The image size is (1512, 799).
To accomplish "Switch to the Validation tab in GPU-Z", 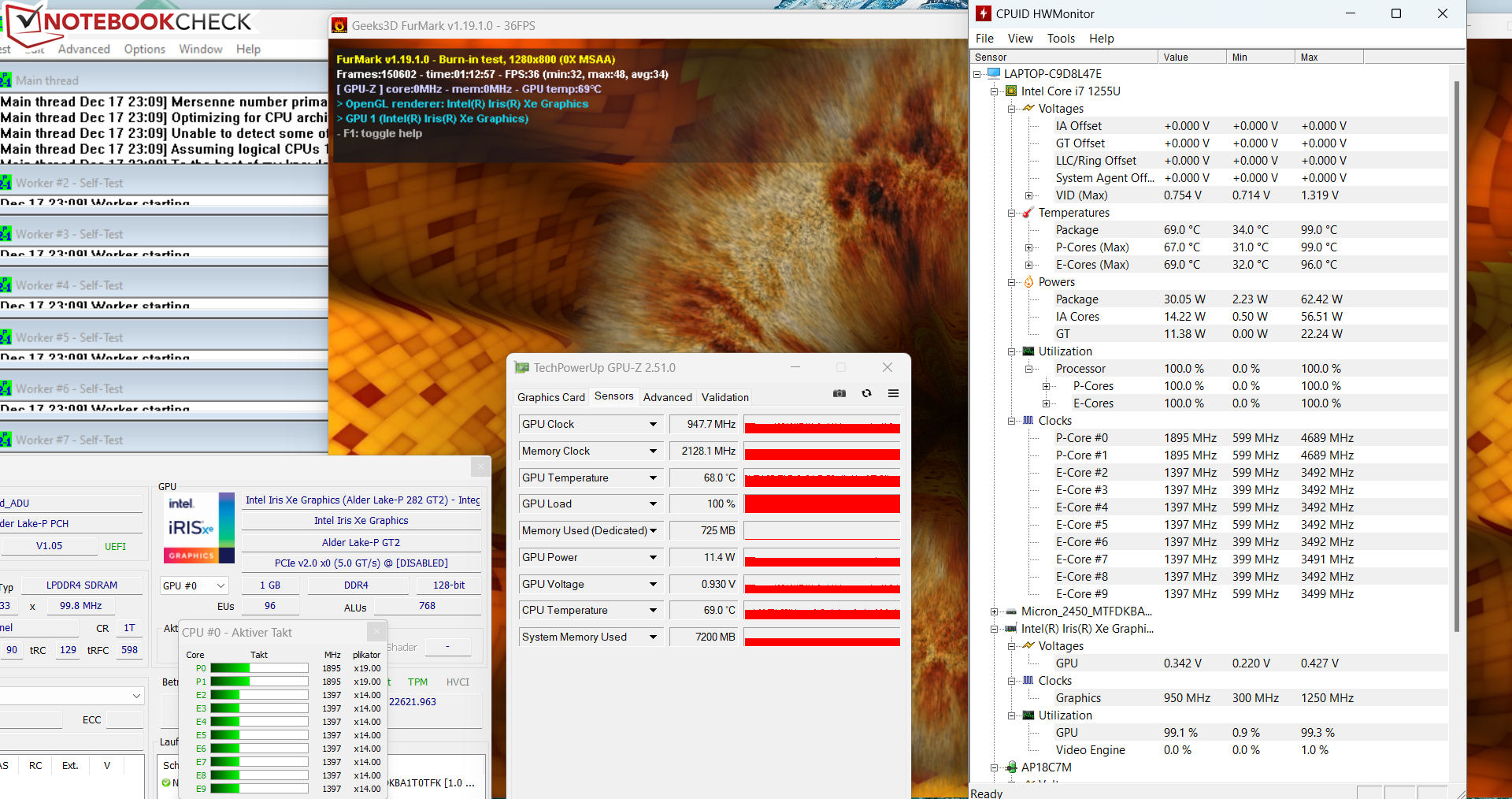I will click(x=724, y=397).
